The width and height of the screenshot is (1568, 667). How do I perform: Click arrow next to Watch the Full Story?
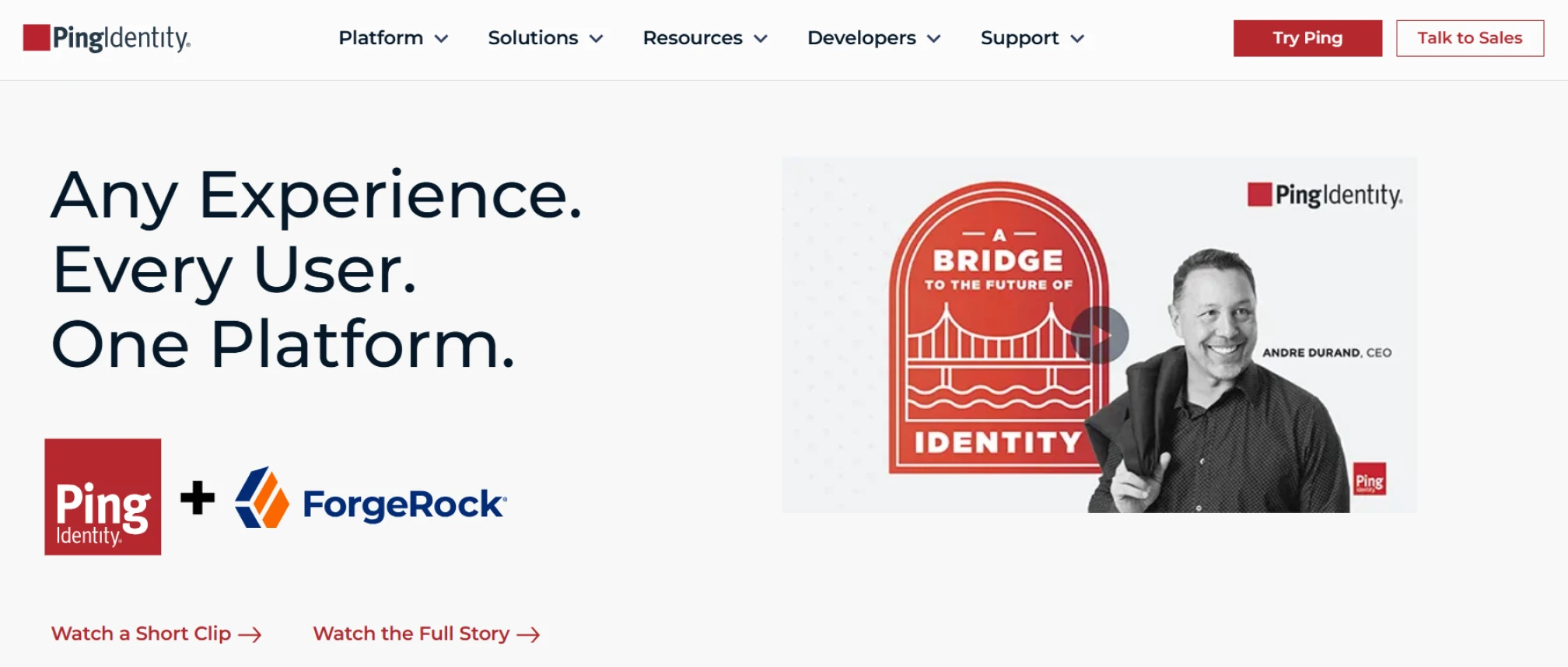coord(528,635)
